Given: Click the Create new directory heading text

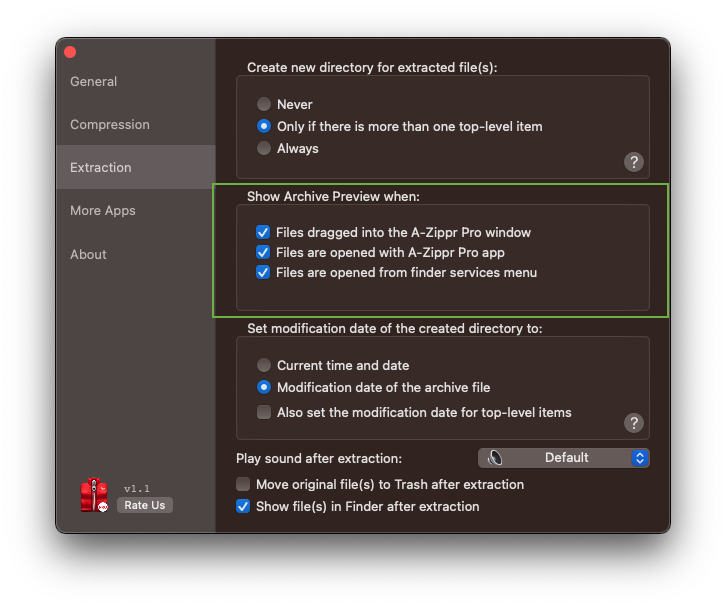Looking at the screenshot, I should (x=372, y=68).
